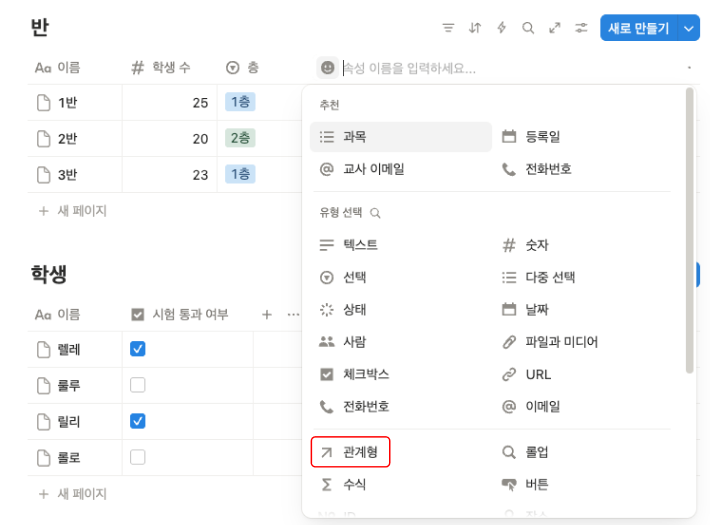Screen dimensions: 710x525
Task: Click green 2층 tag in 2반 row
Action: tap(240, 138)
